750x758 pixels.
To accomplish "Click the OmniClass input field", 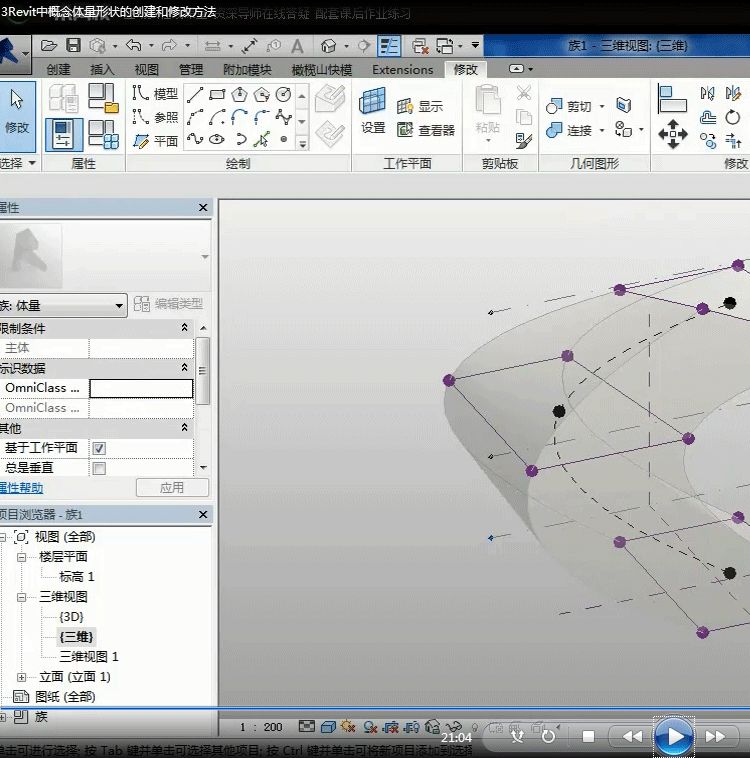I will pos(141,388).
